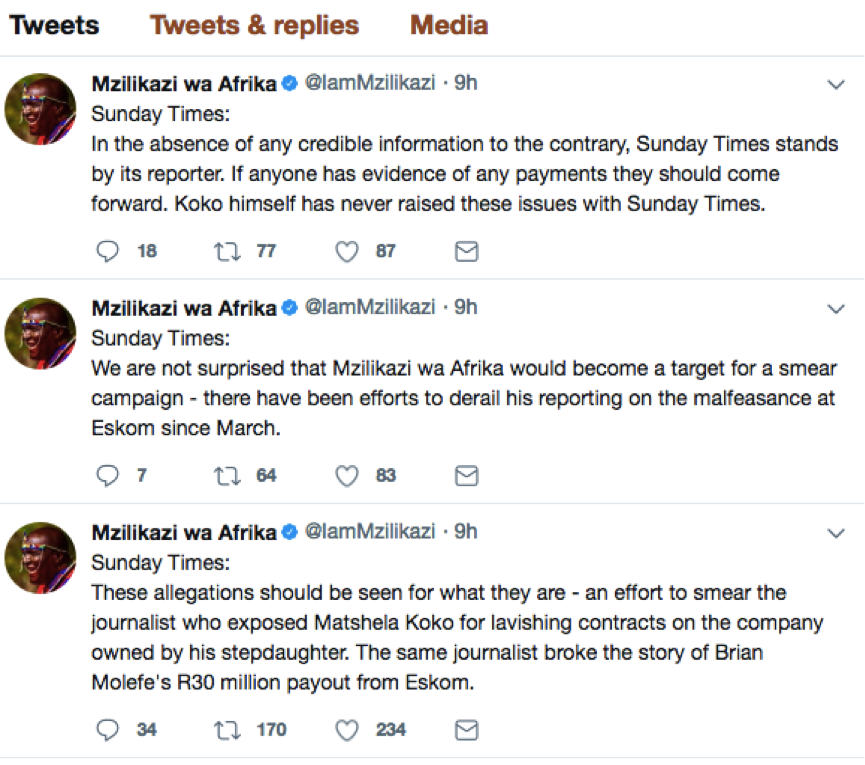
Task: Reply to the smear campaign tweet
Action: point(107,476)
